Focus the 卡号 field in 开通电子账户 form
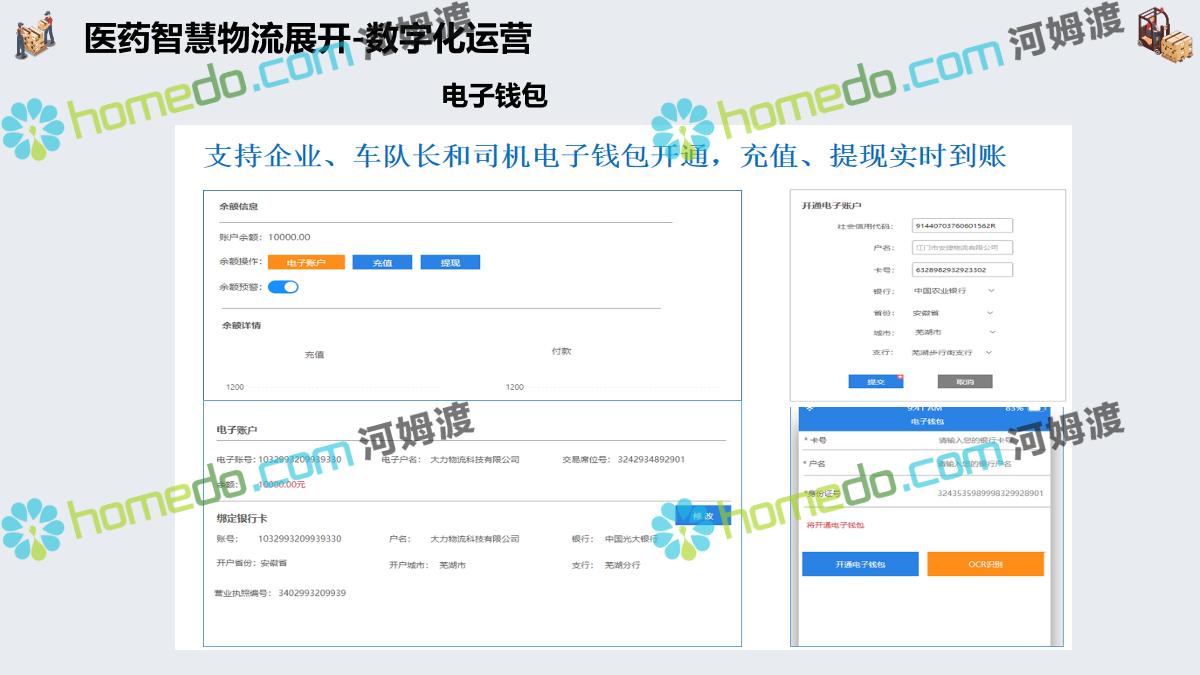Screen dimensions: 1200x675 [x=962, y=270]
